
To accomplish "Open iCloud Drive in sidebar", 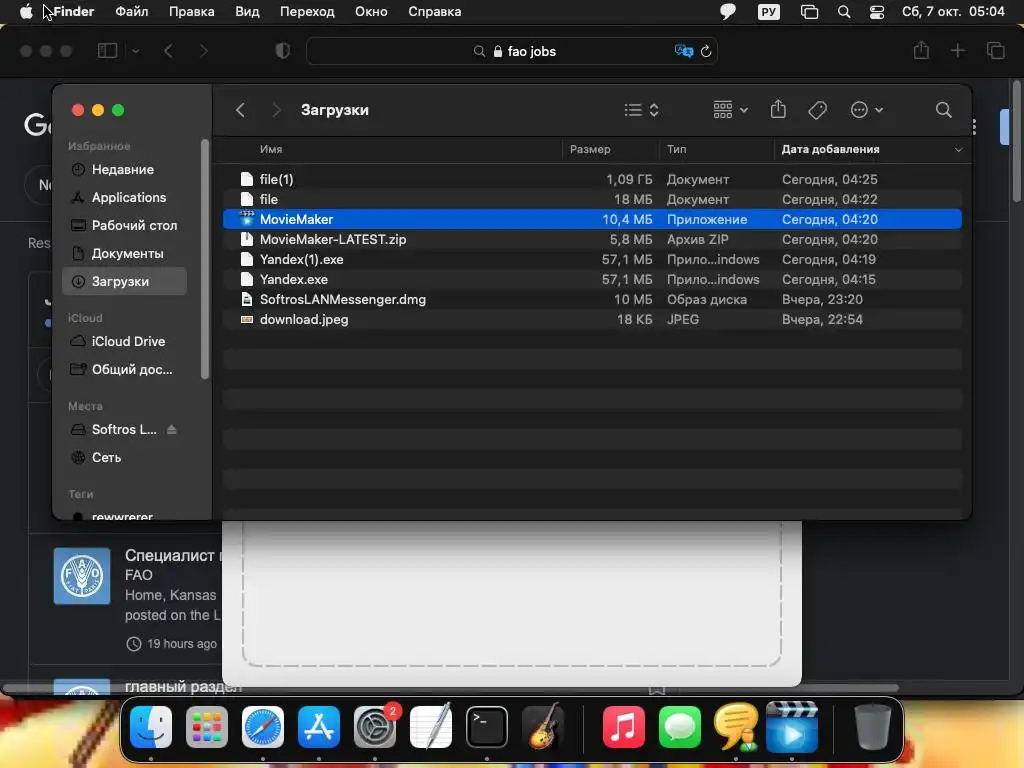I will click(124, 342).
